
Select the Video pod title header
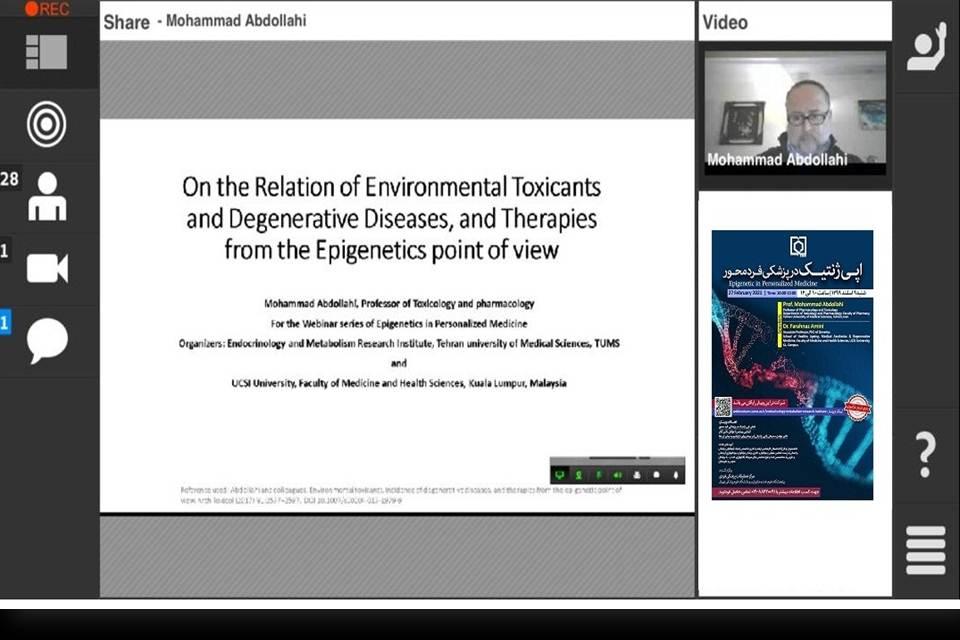coord(725,21)
